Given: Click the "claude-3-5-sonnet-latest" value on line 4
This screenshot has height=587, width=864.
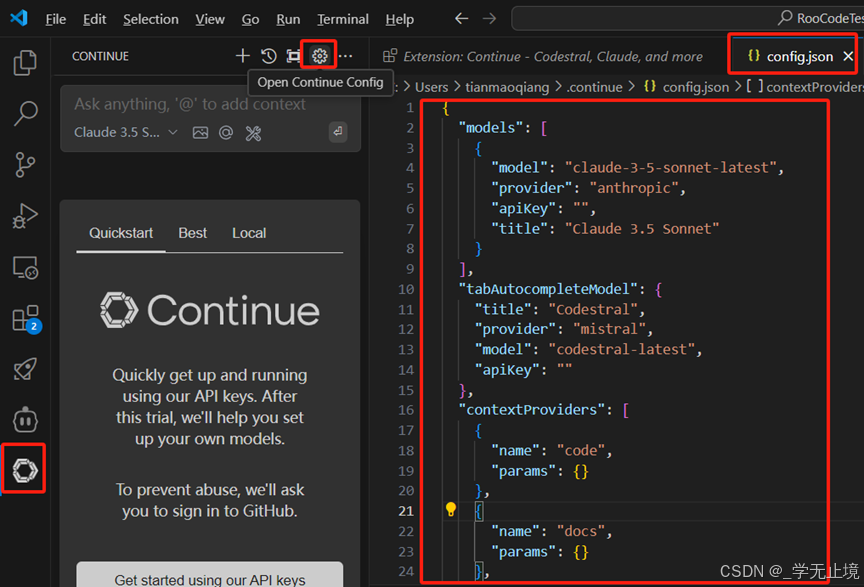Looking at the screenshot, I should point(671,168).
